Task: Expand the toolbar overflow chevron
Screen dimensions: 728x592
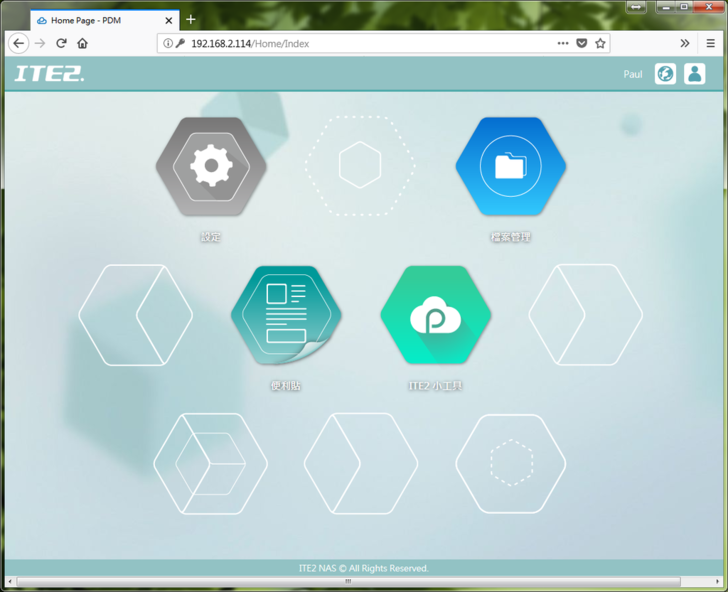Action: [x=685, y=43]
